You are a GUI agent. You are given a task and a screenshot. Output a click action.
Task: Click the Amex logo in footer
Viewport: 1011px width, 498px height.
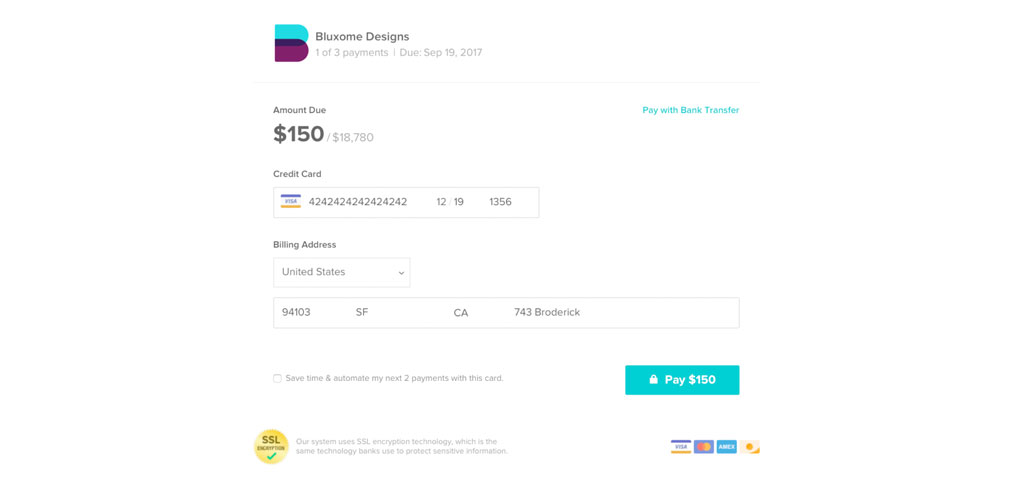pyautogui.click(x=727, y=446)
